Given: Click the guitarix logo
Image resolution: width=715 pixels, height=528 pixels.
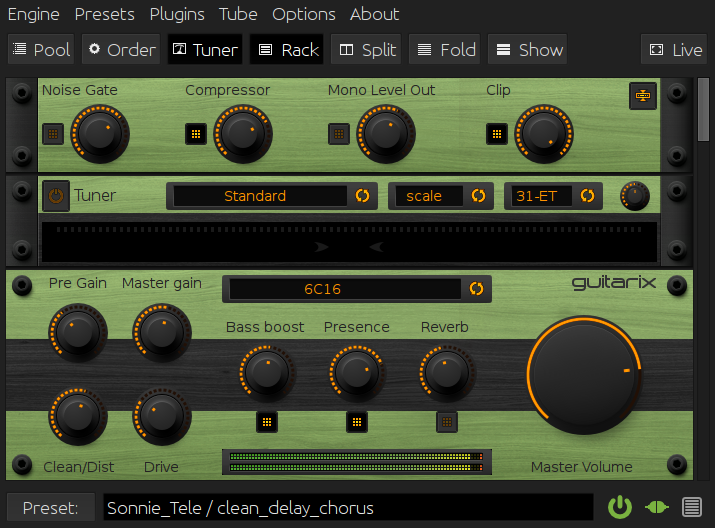Looking at the screenshot, I should point(614,284).
